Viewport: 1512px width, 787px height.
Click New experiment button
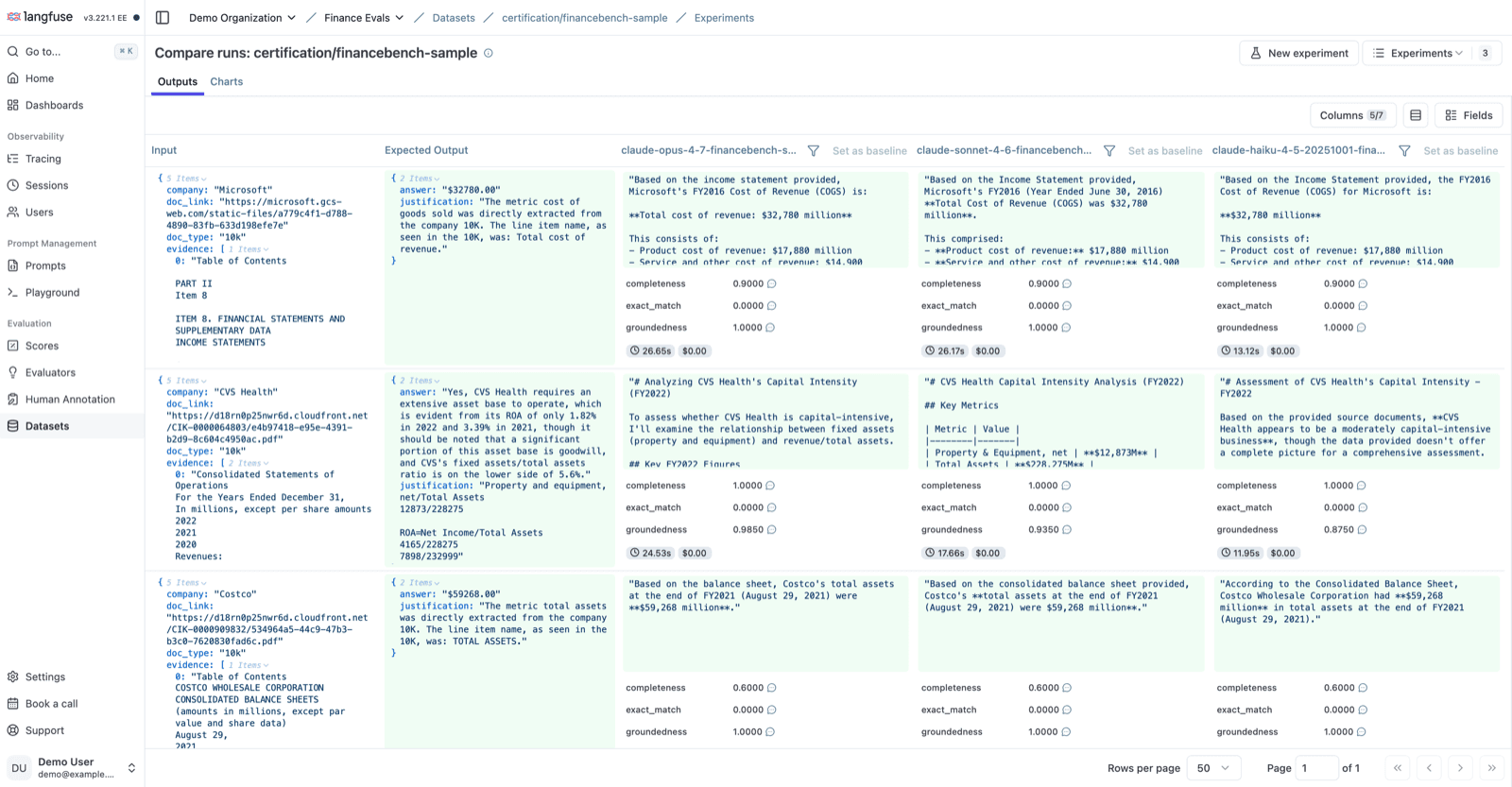pyautogui.click(x=1298, y=53)
